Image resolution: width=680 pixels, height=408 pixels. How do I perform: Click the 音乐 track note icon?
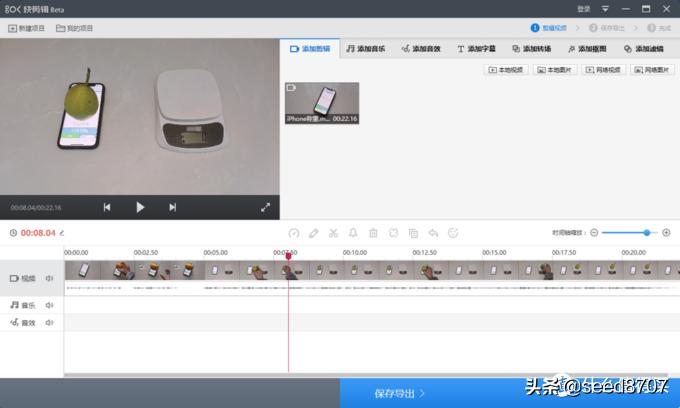click(x=14, y=305)
